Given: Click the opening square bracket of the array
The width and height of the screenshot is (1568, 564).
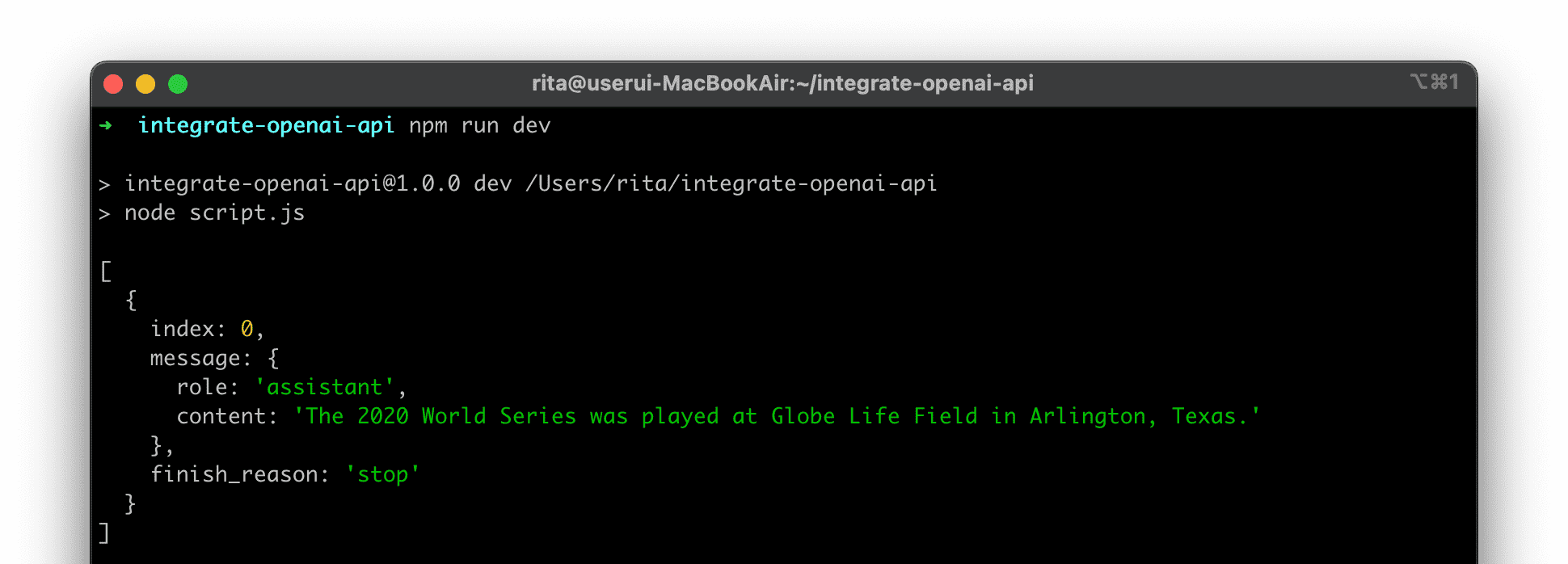Looking at the screenshot, I should [106, 271].
